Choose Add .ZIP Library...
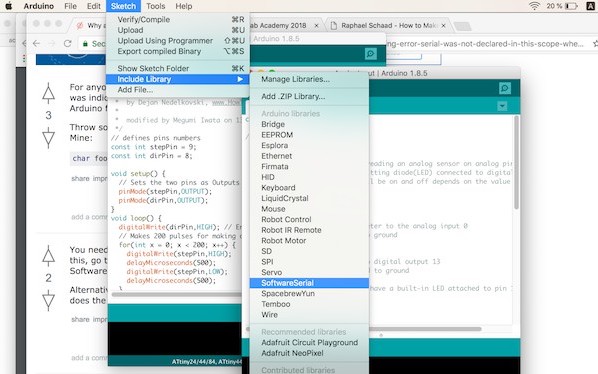 pyautogui.click(x=309, y=96)
